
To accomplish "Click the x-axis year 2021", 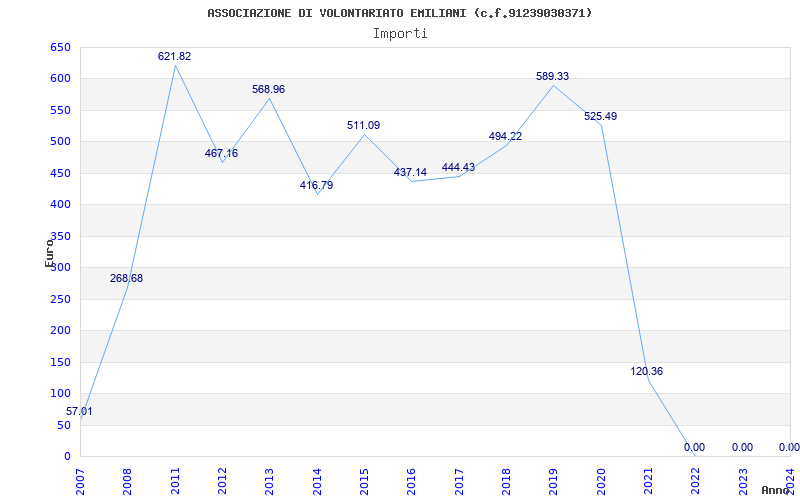I will coord(648,482).
